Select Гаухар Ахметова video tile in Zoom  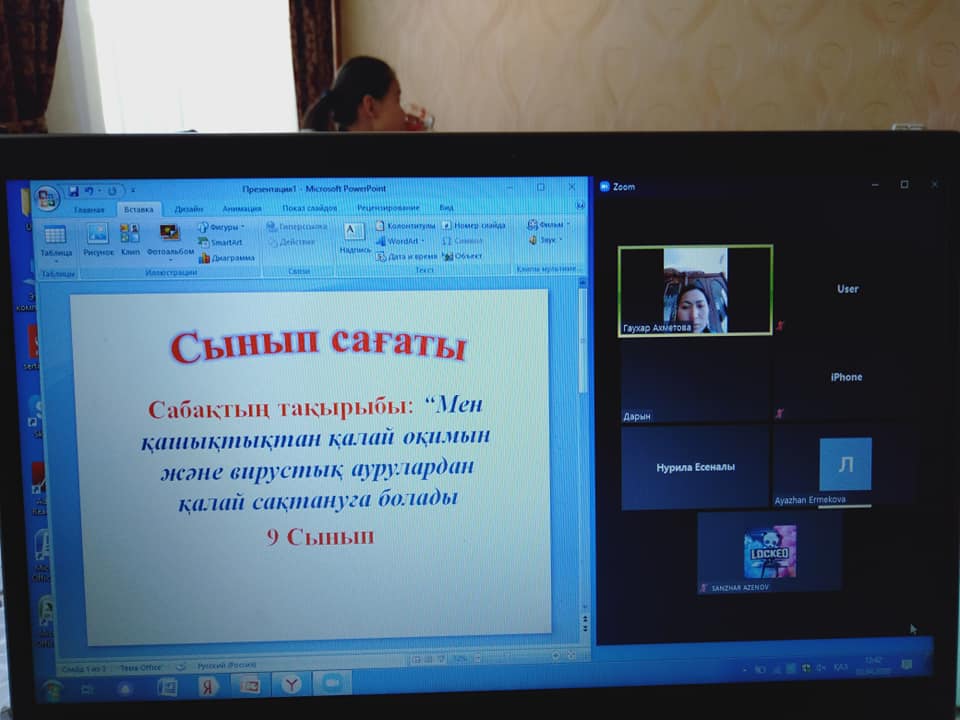pyautogui.click(x=695, y=290)
